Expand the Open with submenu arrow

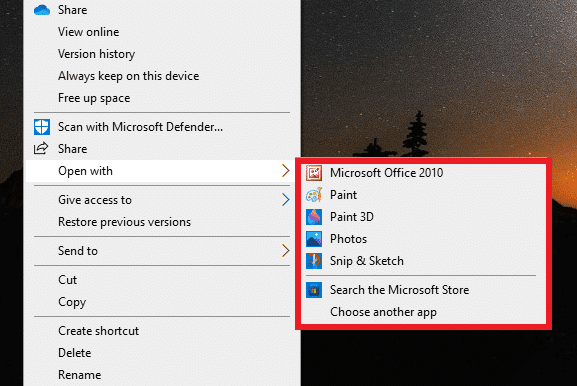click(x=286, y=171)
